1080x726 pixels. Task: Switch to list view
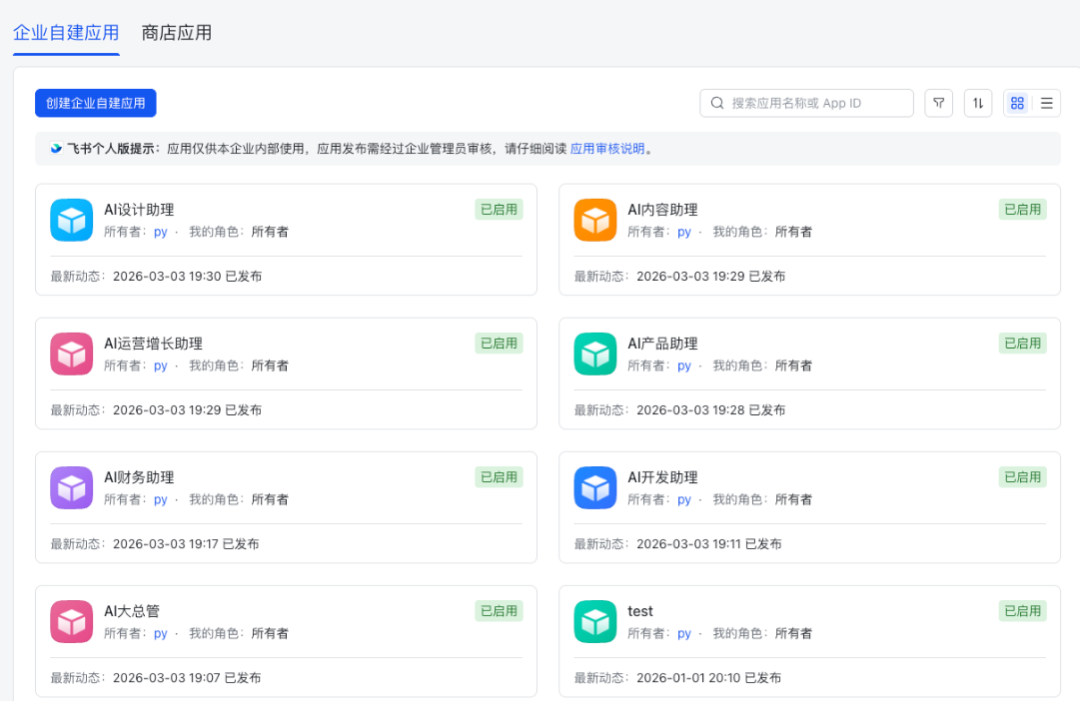(1047, 103)
